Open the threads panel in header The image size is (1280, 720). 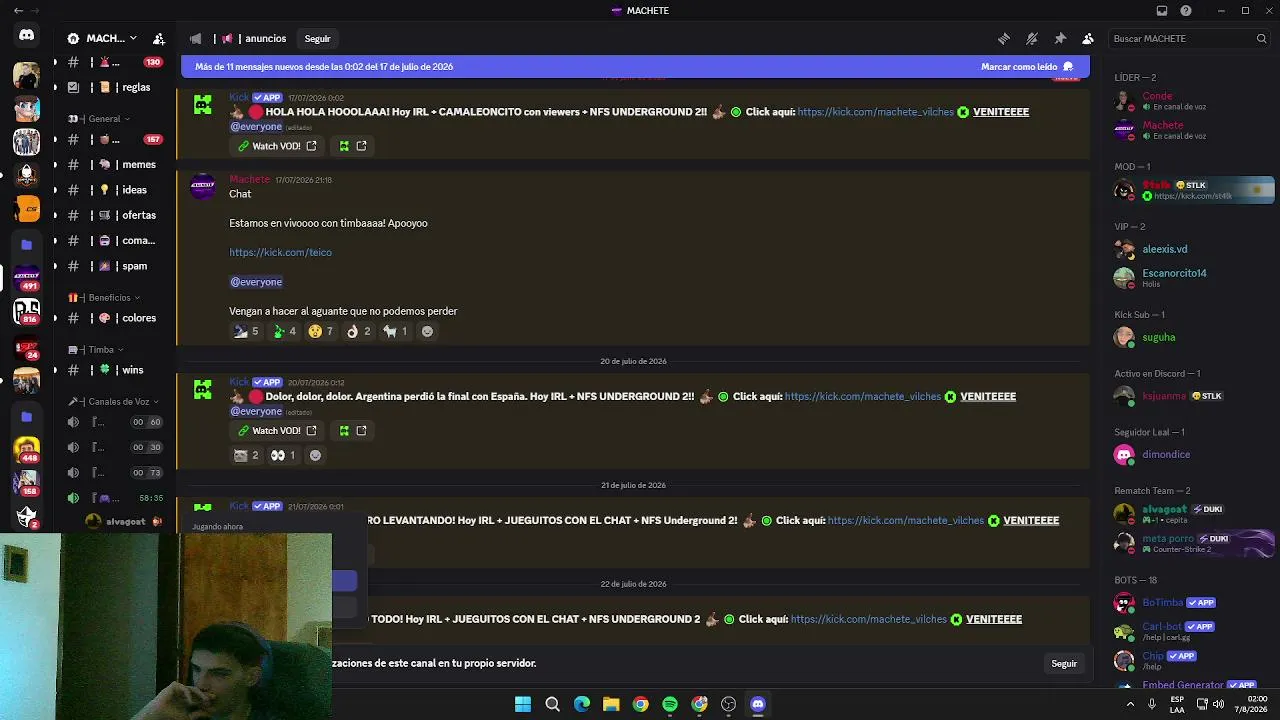click(1004, 39)
